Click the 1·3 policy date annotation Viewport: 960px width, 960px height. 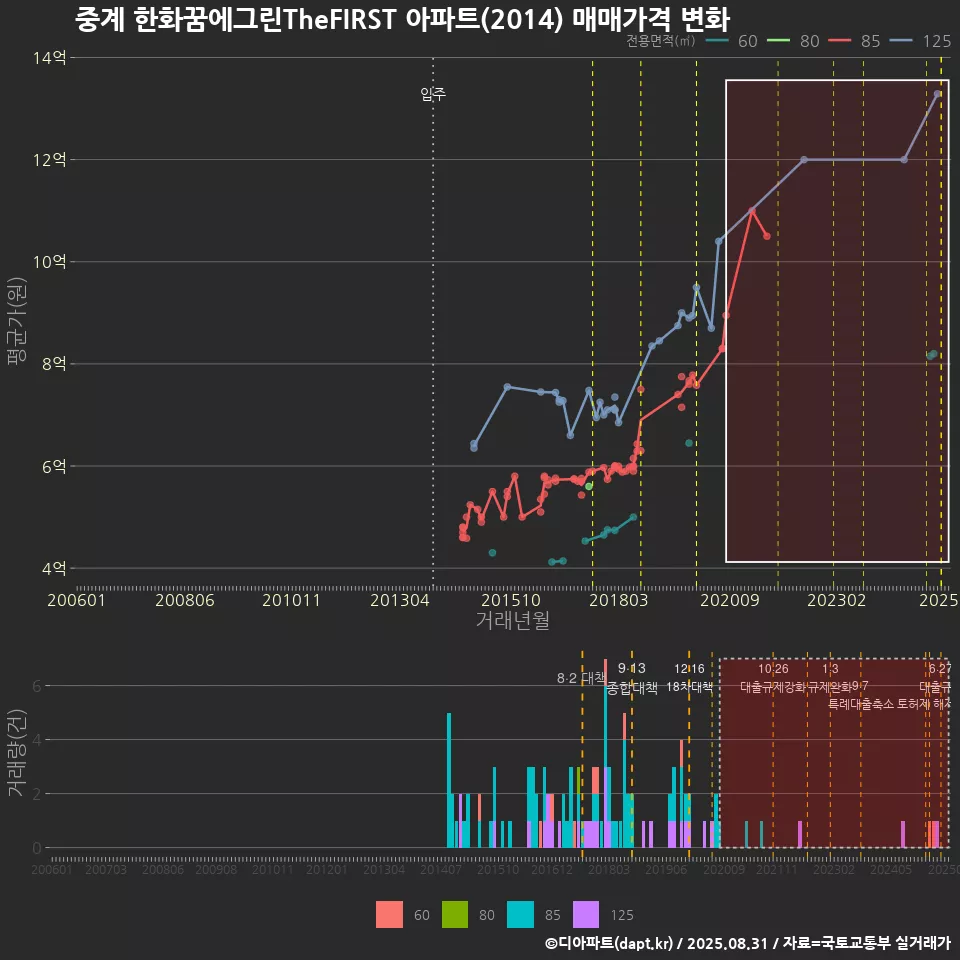click(830, 669)
